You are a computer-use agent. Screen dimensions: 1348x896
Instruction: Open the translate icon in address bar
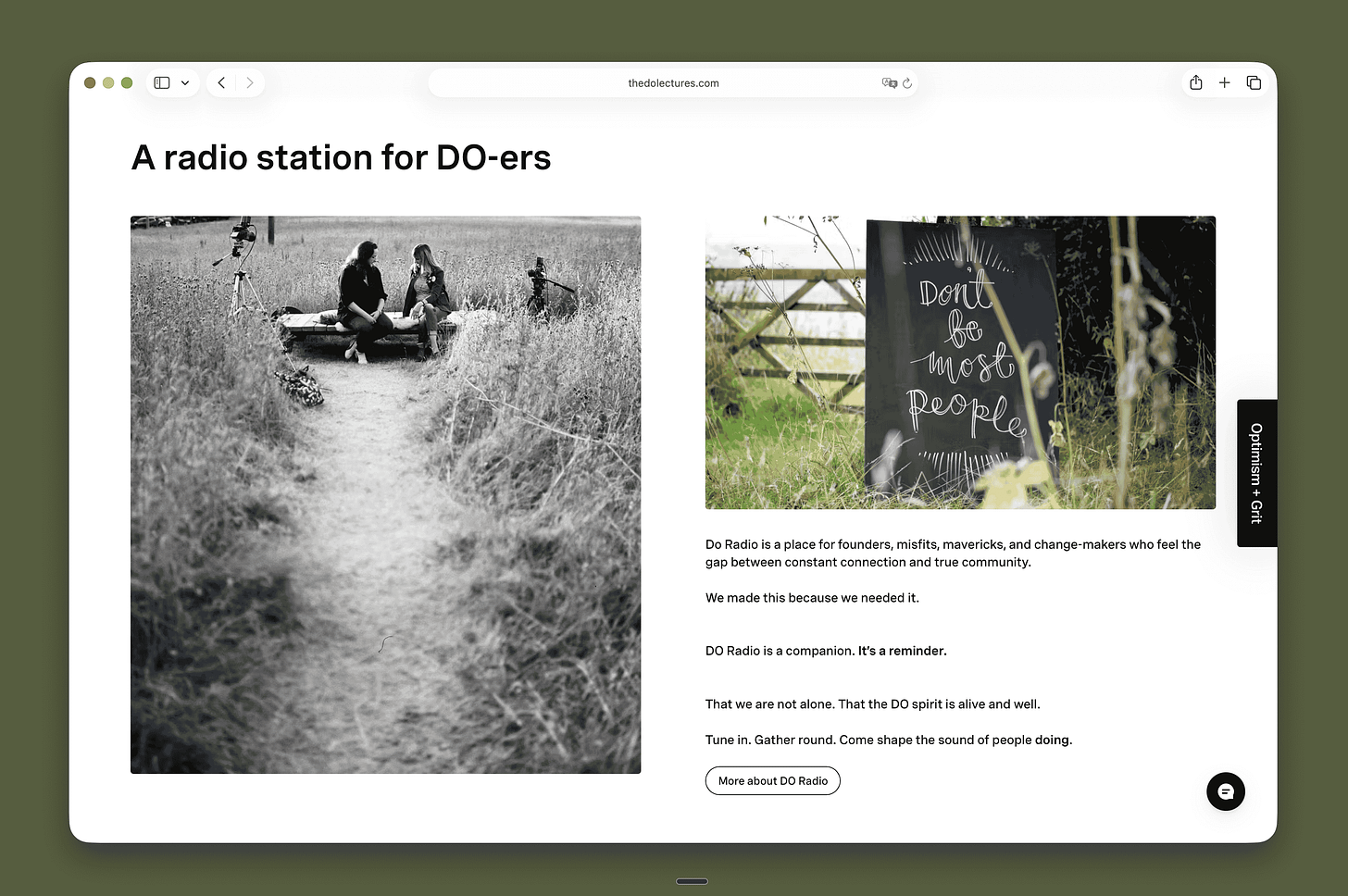890,83
